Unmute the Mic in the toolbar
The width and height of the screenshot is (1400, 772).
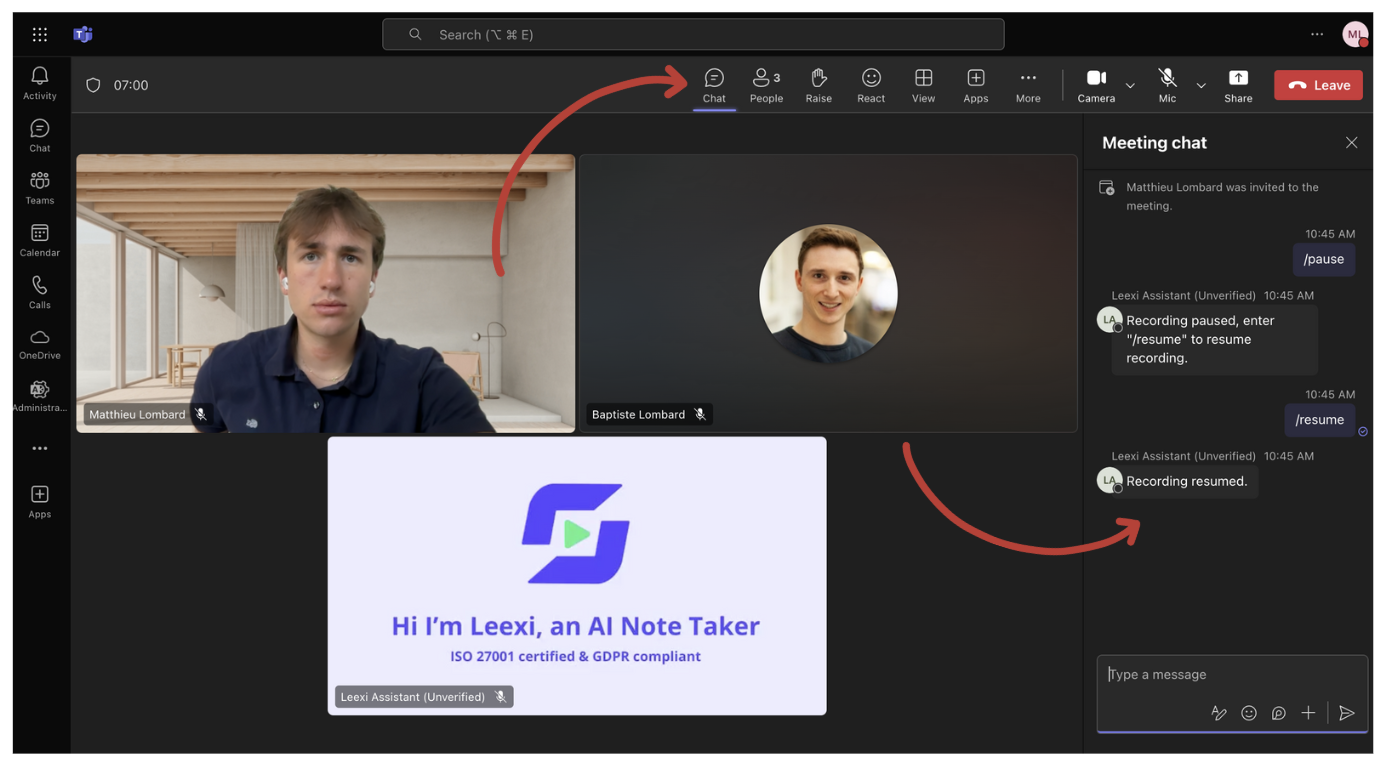click(x=1167, y=85)
